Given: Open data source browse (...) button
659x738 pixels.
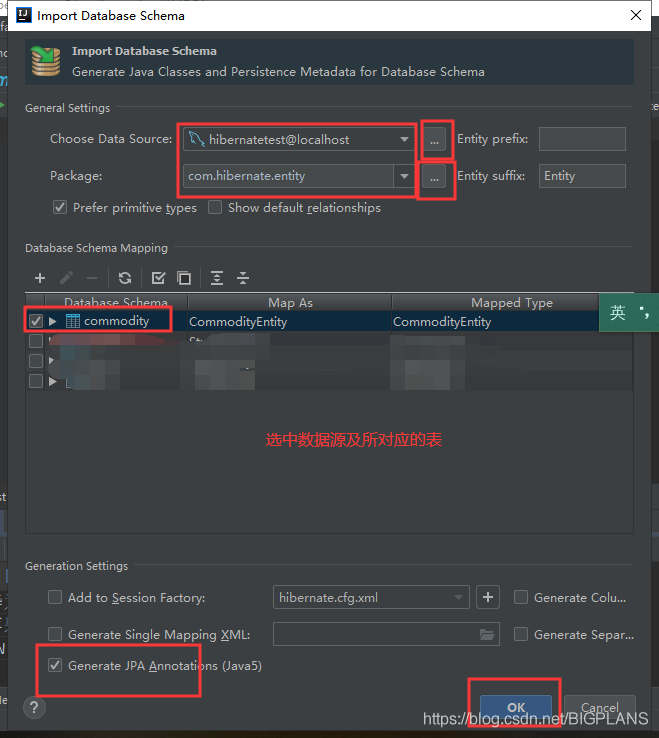Looking at the screenshot, I should click(434, 139).
